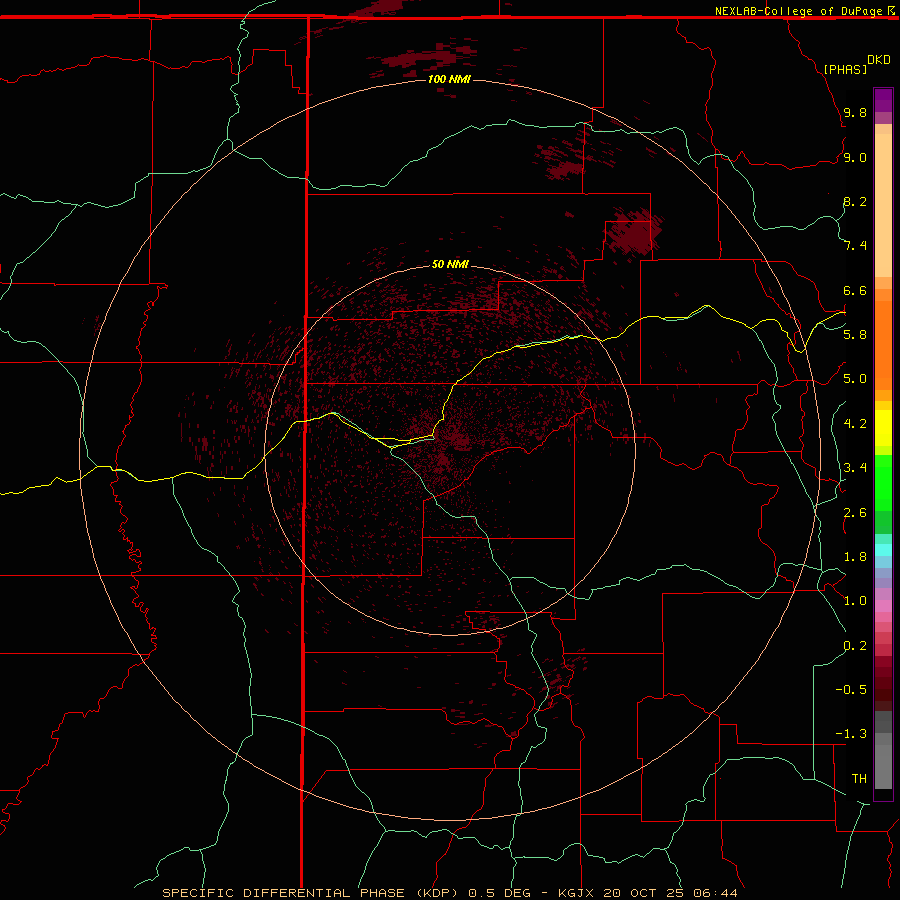Click the 06:44 timestamp
Viewport: 900px width, 900px height.
pos(715,893)
